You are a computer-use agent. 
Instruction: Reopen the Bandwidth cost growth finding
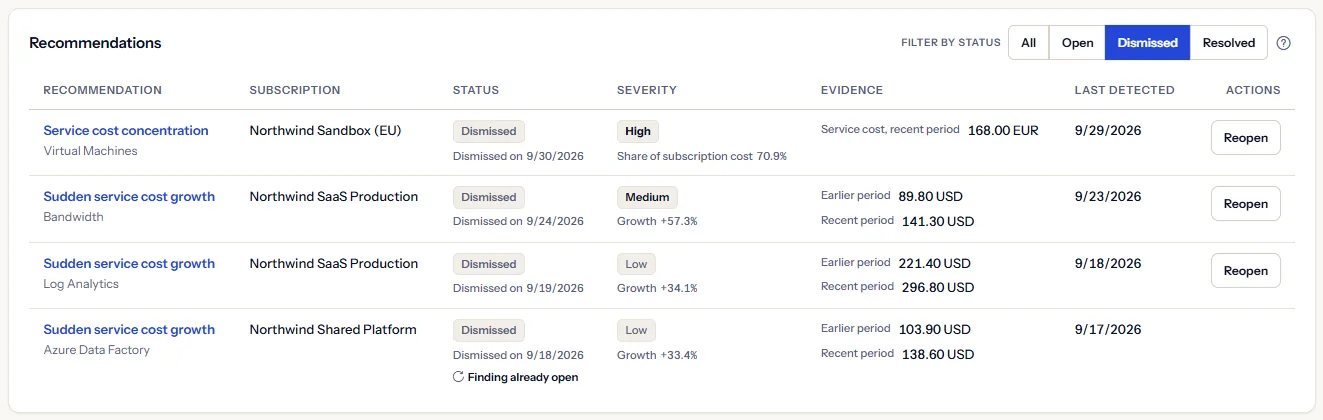tap(1245, 204)
